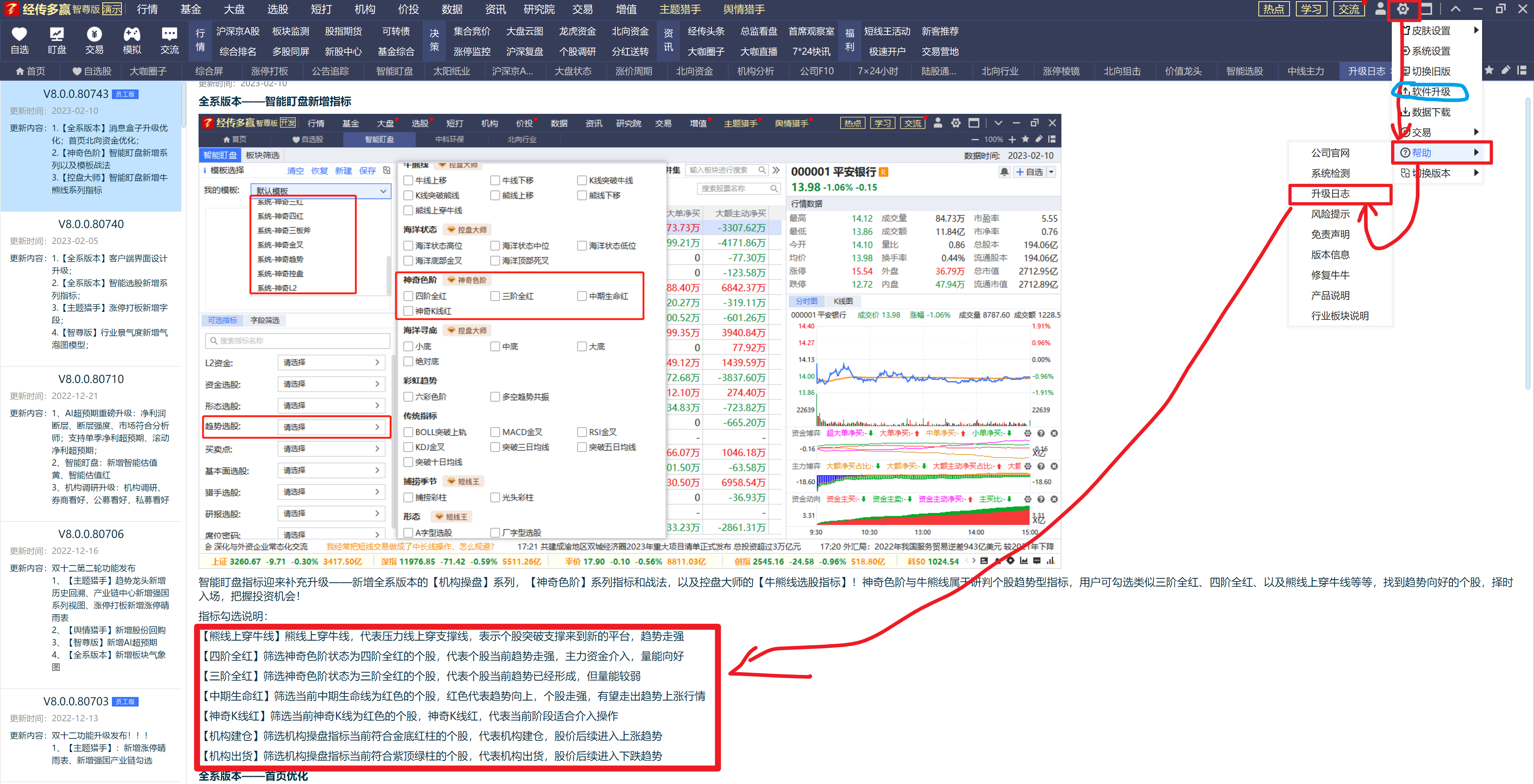Click the pencil edit icon on tab bar
The image size is (1534, 784).
point(1505,70)
